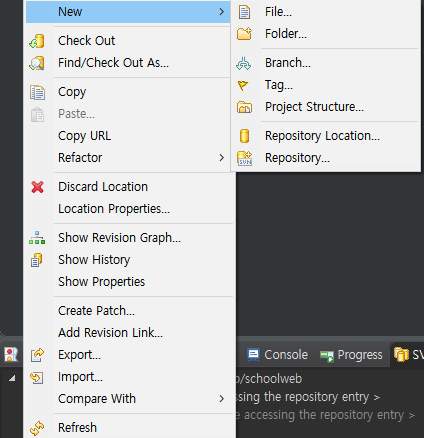Expand the Compare With submenu arrow
424x438 pixels.
pos(222,399)
